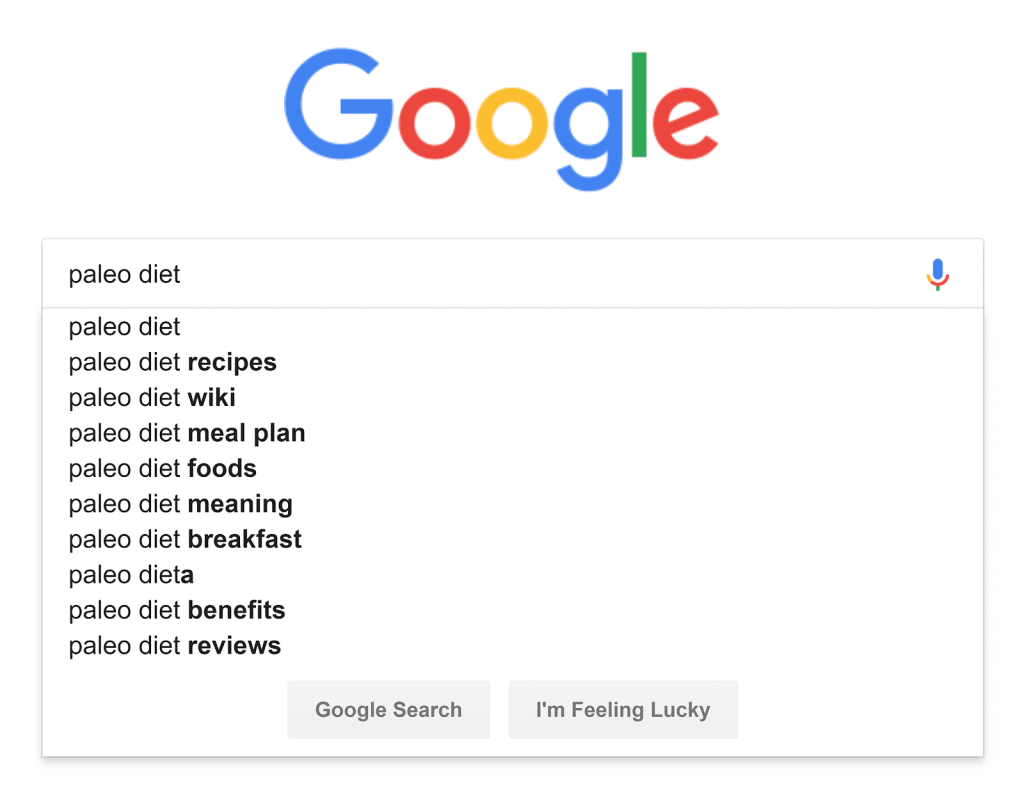Select the 'paleo diet' suggestion
This screenshot has width=1024, height=806.
click(124, 327)
